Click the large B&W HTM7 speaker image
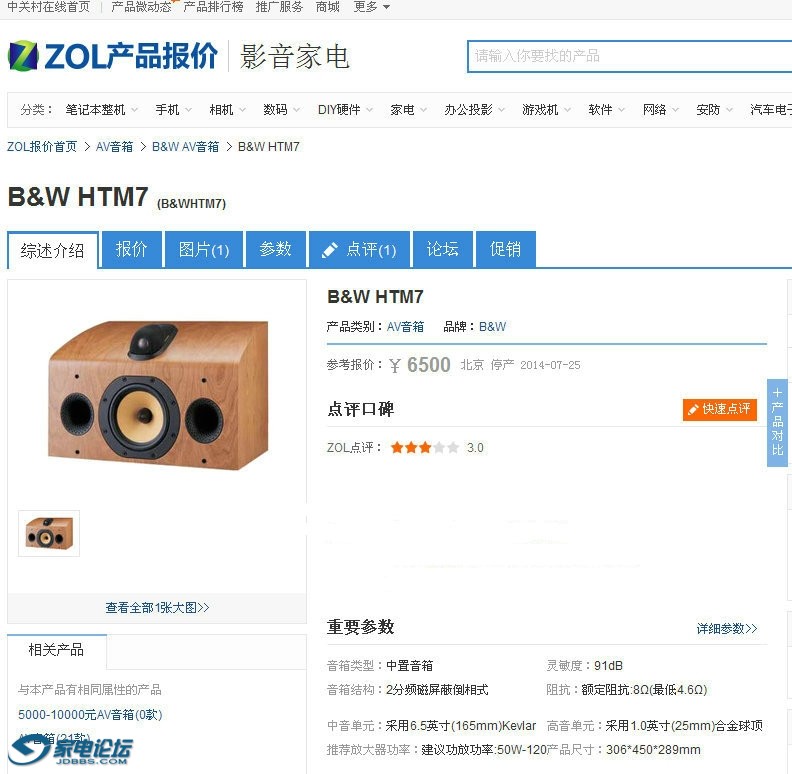This screenshot has height=774, width=792. tap(159, 395)
